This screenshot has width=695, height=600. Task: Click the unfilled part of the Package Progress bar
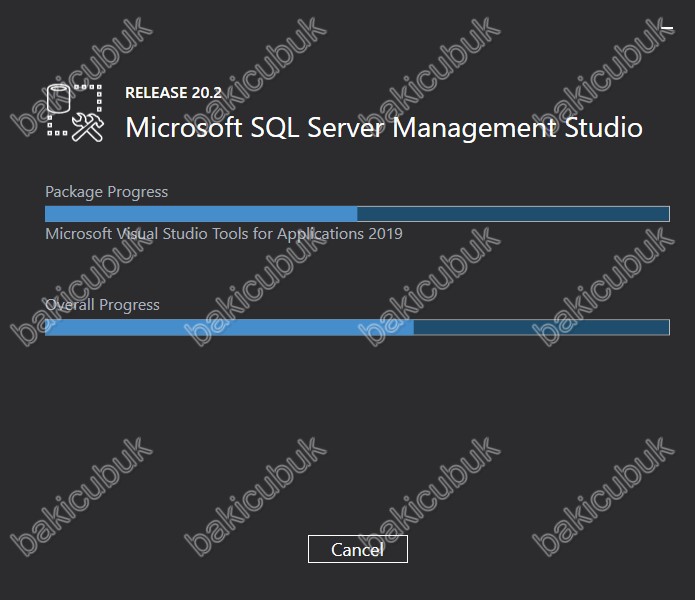tap(513, 214)
